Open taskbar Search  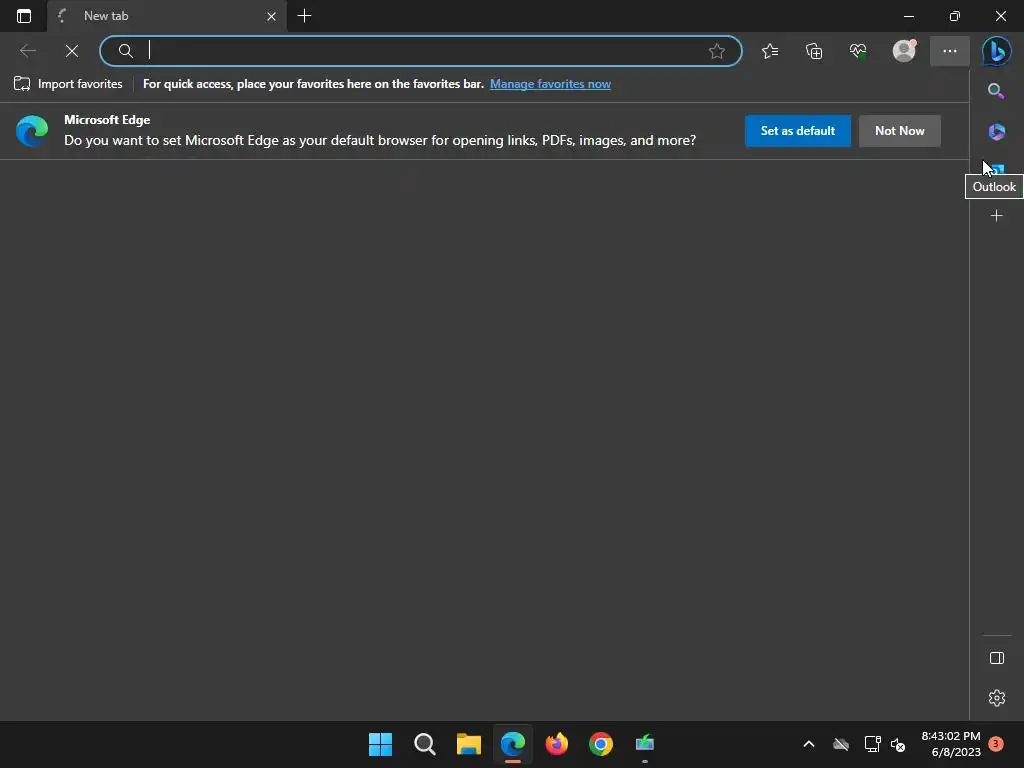(x=424, y=744)
